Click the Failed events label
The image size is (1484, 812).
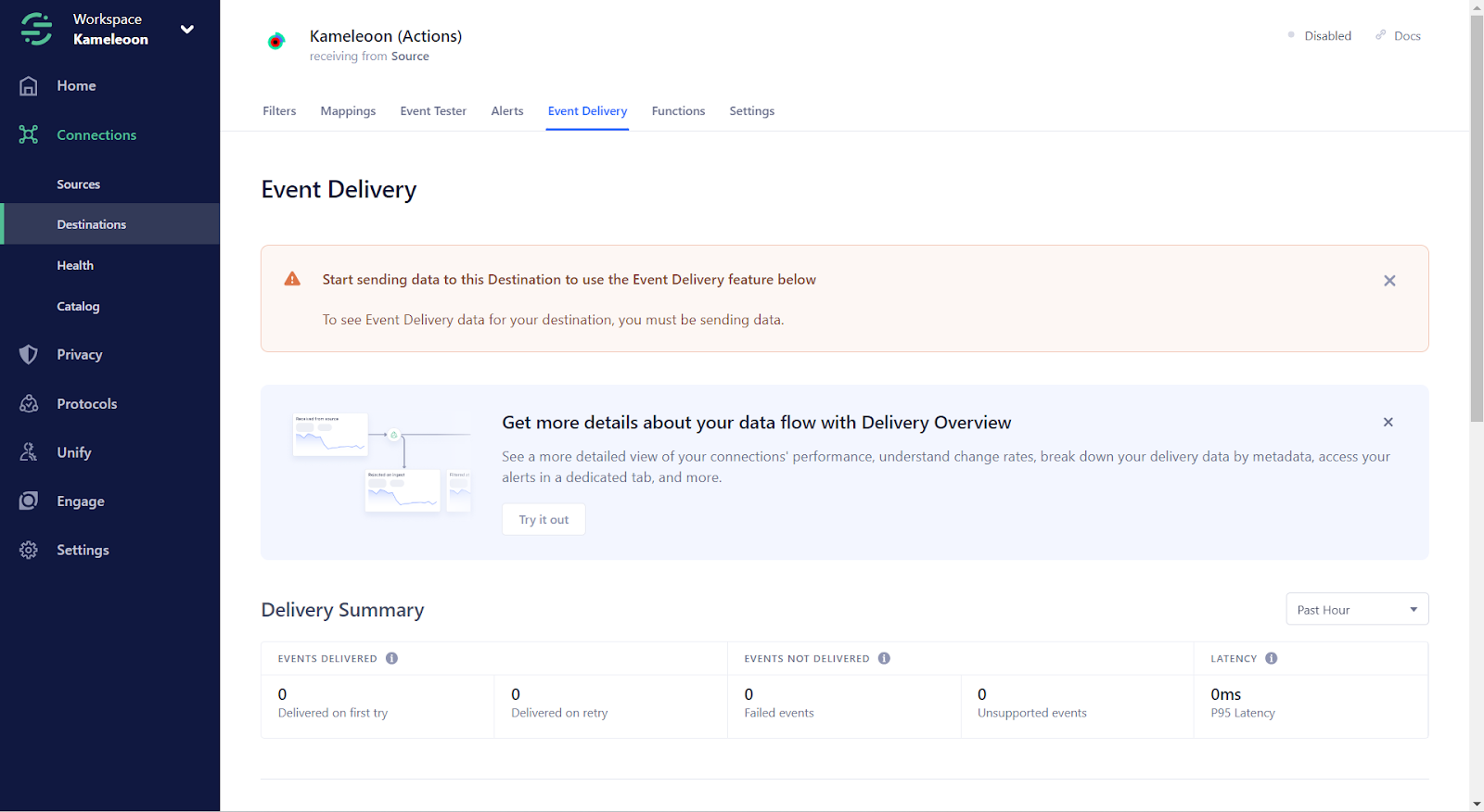779,714
